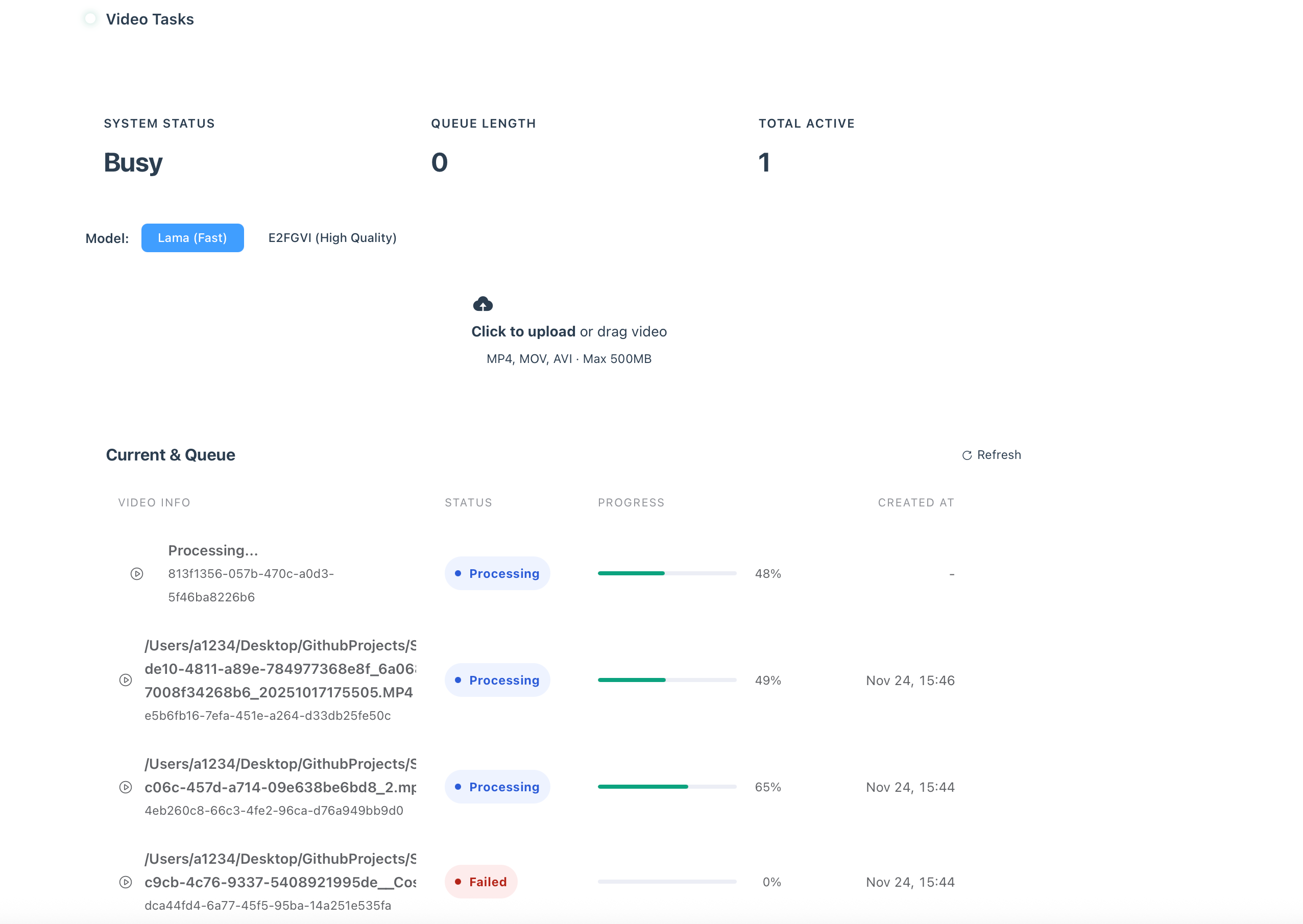This screenshot has height=924, width=1303.
Task: Click the 49% progress bar
Action: [x=666, y=680]
